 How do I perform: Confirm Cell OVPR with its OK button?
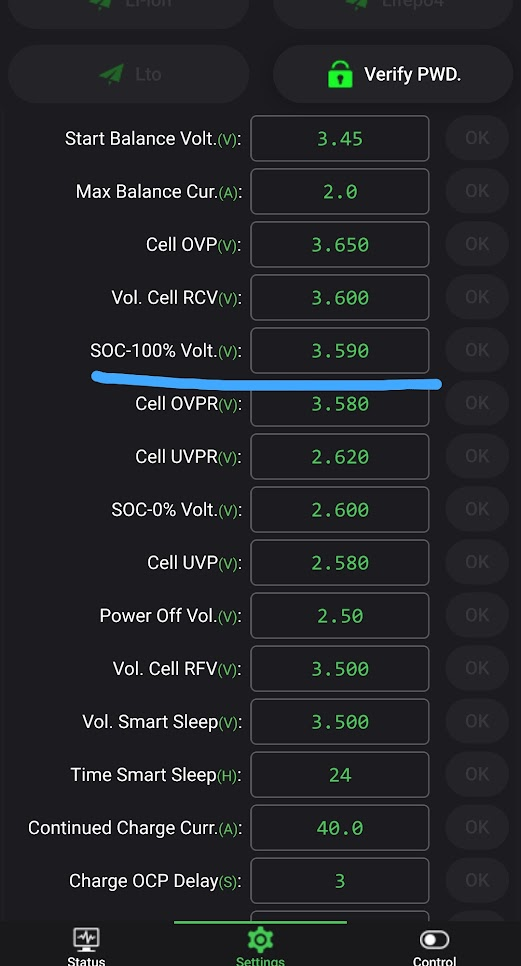477,403
